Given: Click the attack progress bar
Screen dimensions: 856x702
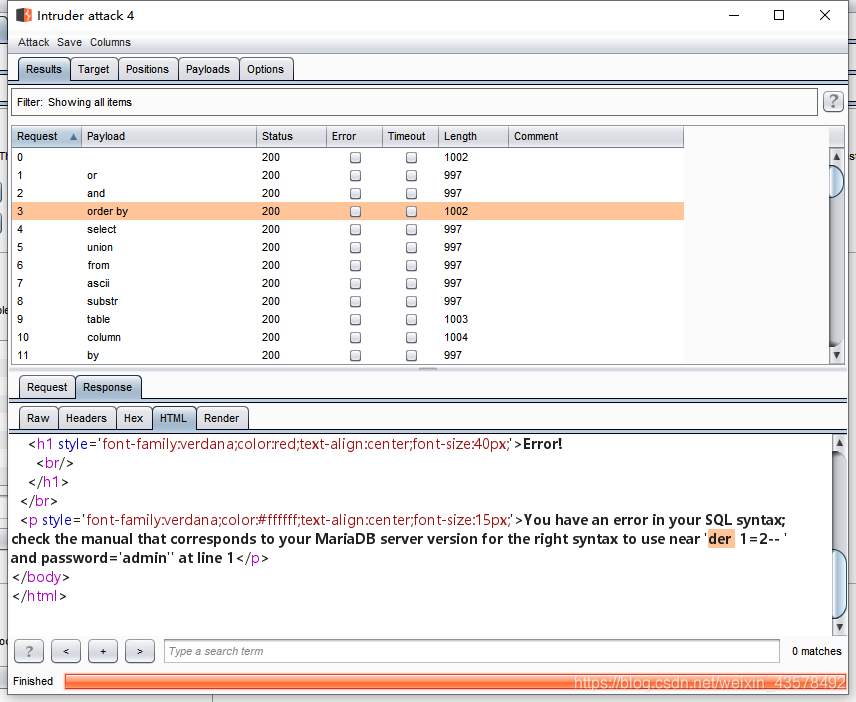Looking at the screenshot, I should tap(455, 681).
